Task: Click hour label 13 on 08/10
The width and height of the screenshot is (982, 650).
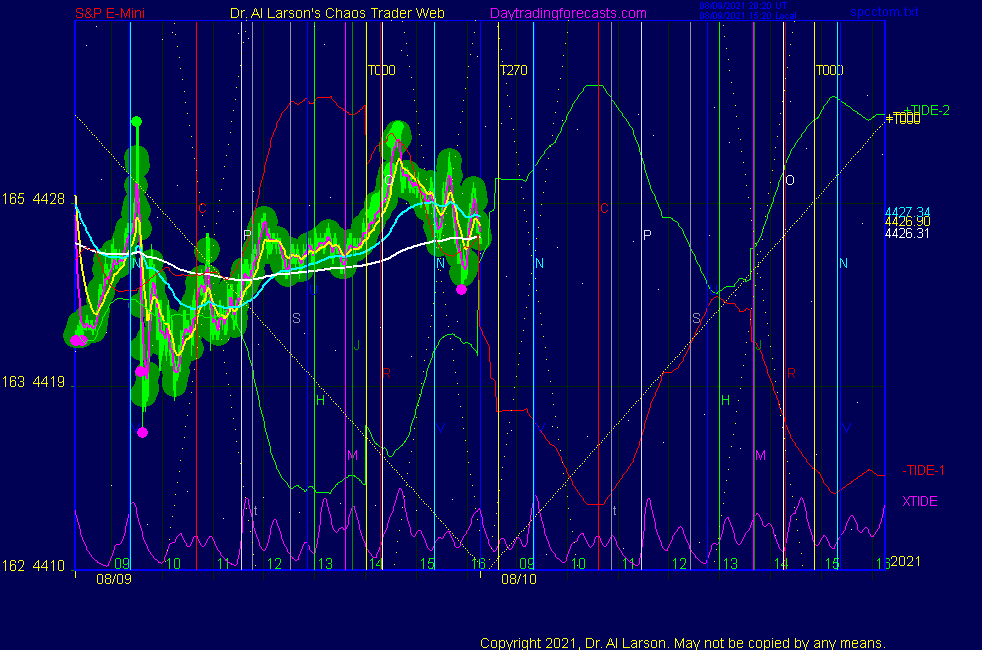Action: coord(730,564)
